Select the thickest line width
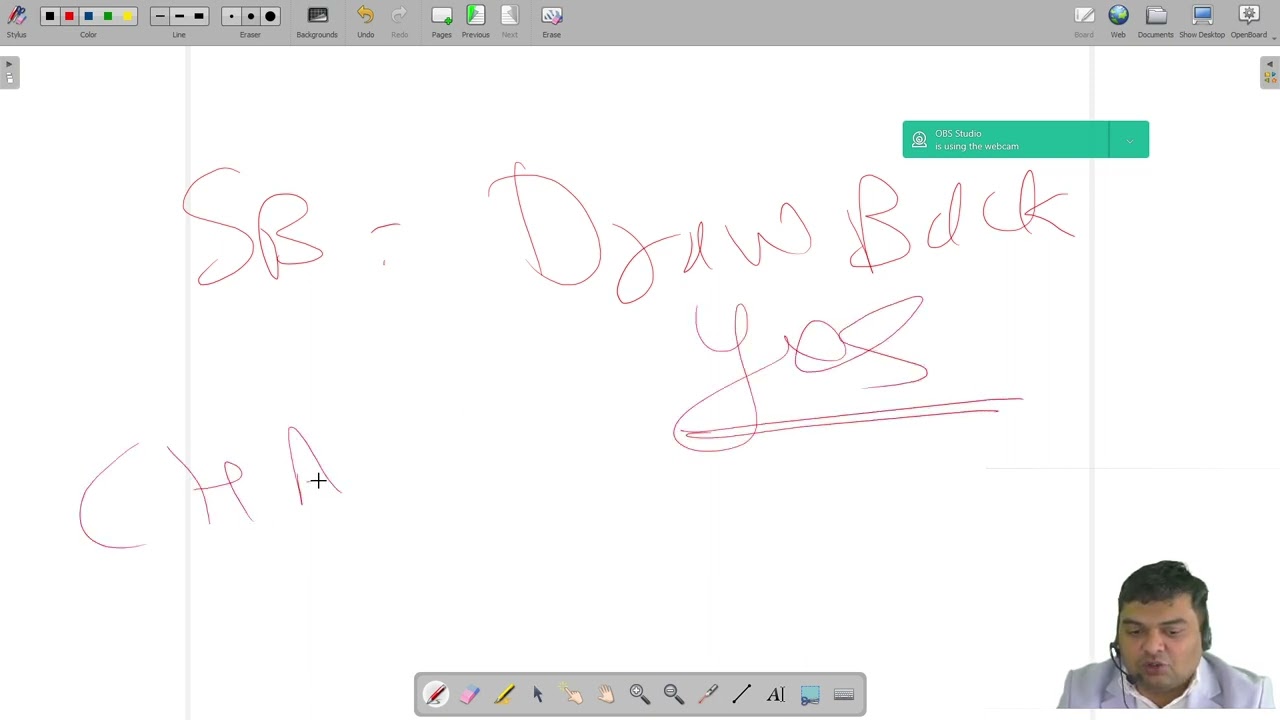Screen dimensions: 1280x720 (x=199, y=16)
